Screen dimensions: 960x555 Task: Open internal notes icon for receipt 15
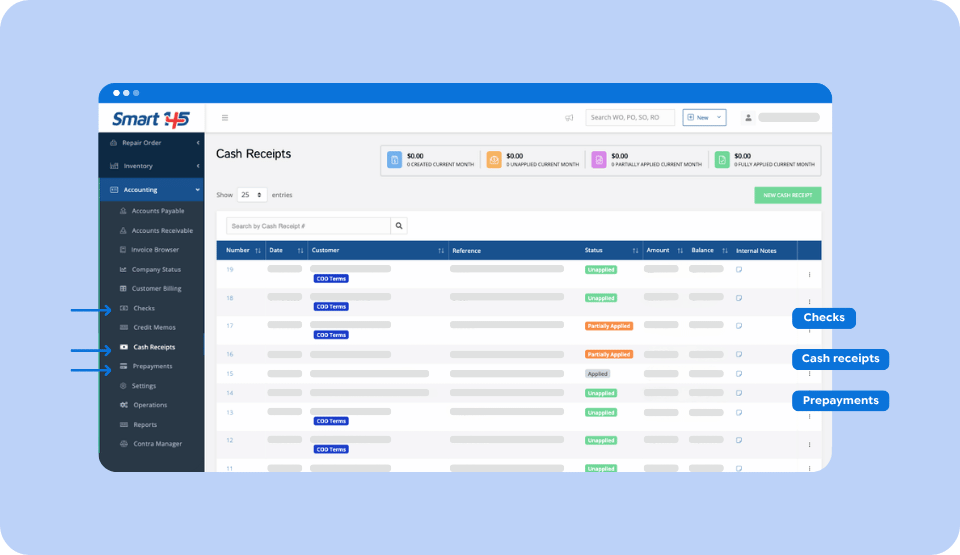(x=739, y=374)
